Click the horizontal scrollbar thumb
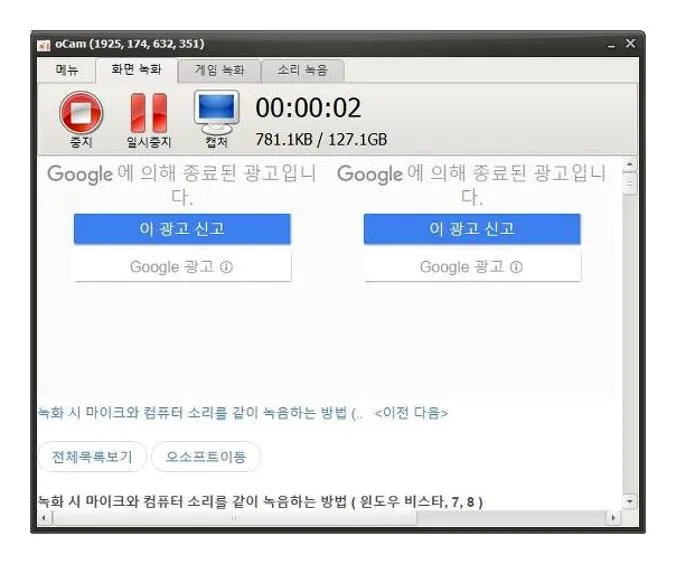 pos(234,517)
